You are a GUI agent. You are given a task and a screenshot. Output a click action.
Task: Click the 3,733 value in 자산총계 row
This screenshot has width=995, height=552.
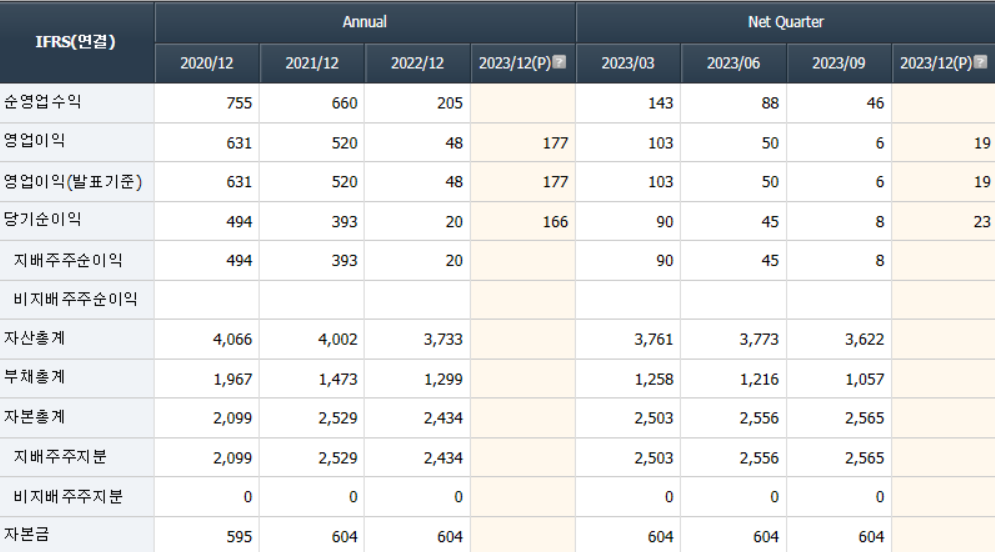tap(444, 340)
